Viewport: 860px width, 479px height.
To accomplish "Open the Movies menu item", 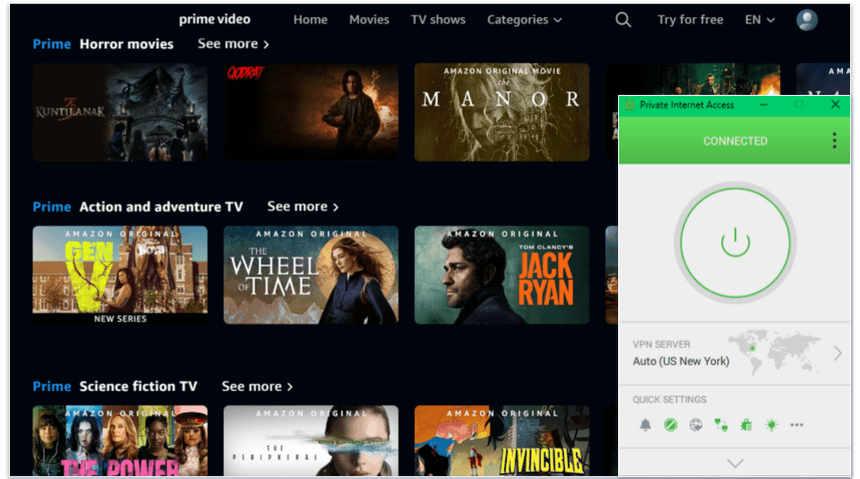I will click(369, 20).
